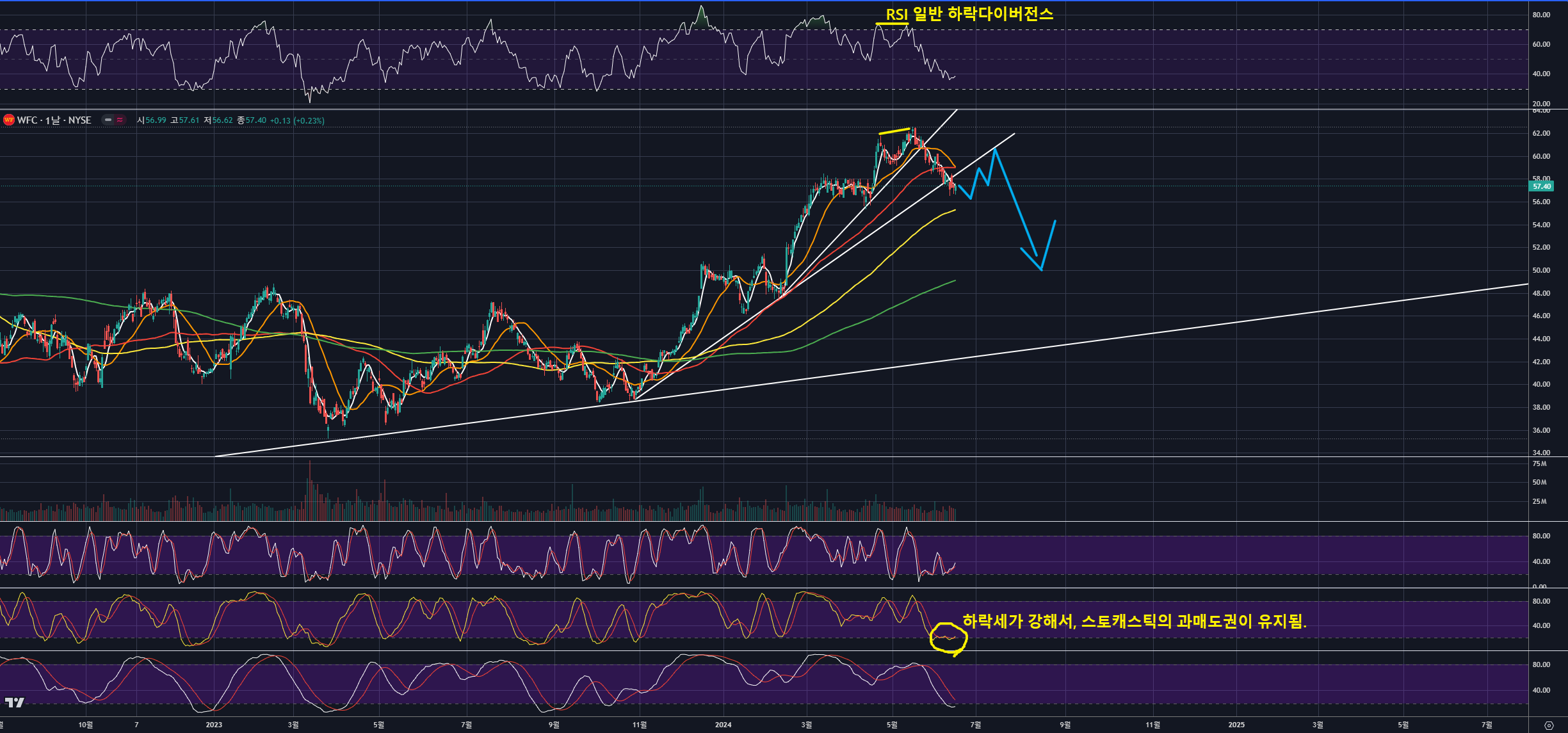
Task: Click the gray dash pill next to NYSE
Action: click(108, 120)
